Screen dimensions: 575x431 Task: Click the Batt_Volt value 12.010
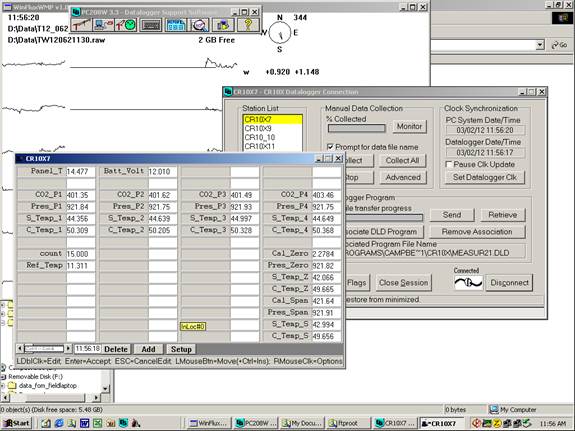tap(162, 172)
